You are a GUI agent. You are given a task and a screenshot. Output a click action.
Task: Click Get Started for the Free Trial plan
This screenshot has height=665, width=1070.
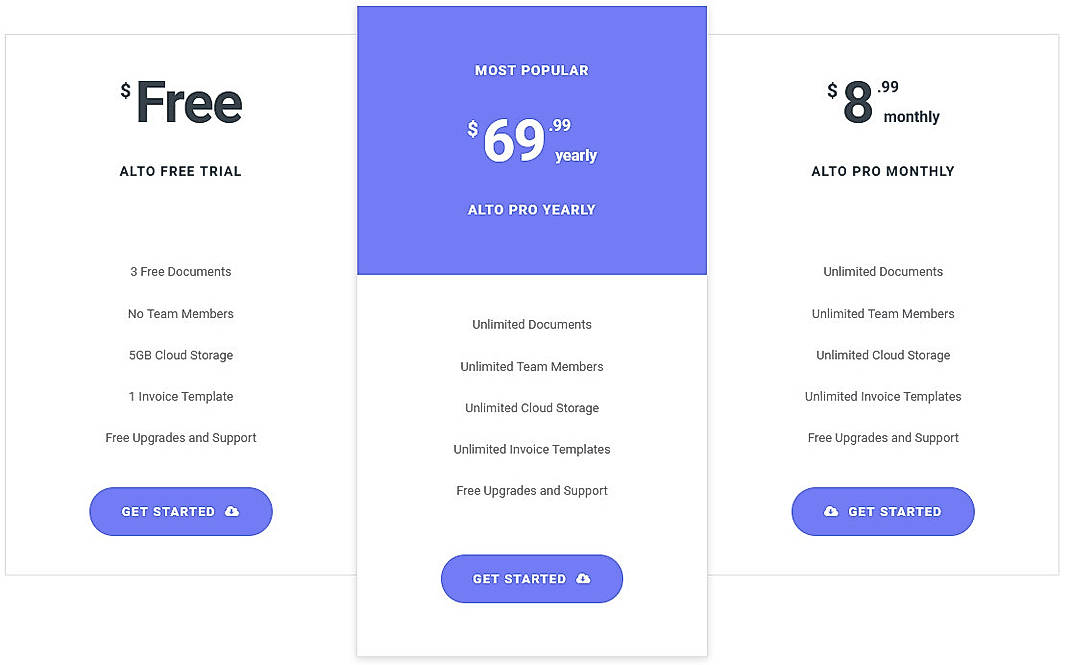click(180, 511)
